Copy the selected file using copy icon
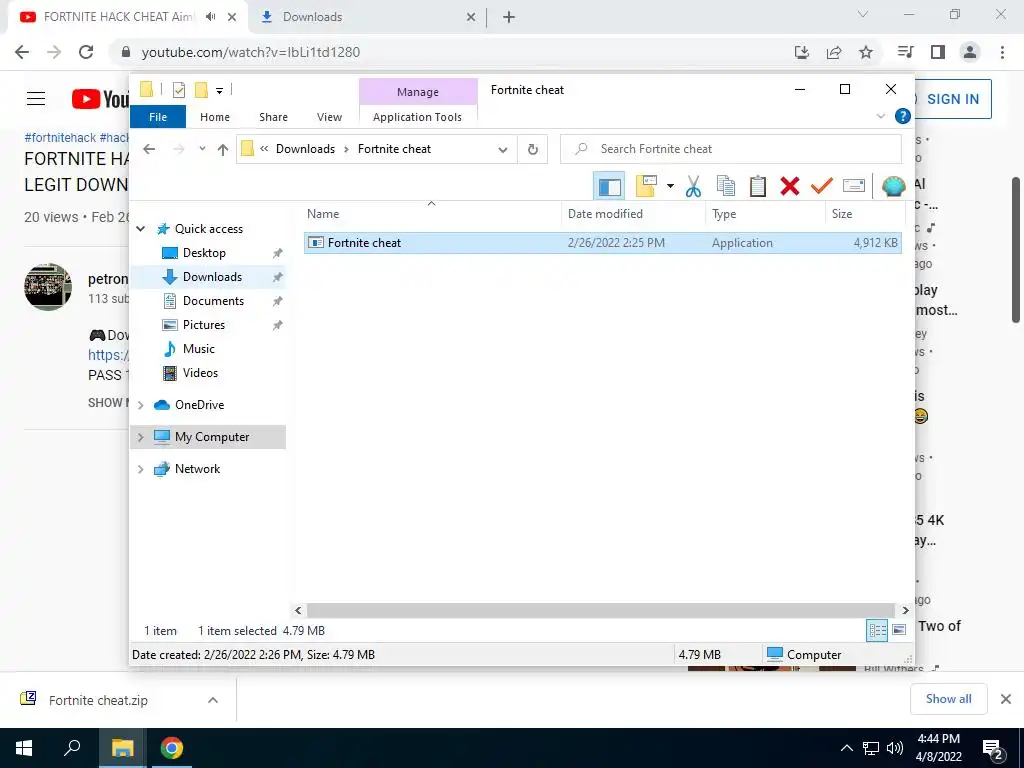 tap(726, 186)
